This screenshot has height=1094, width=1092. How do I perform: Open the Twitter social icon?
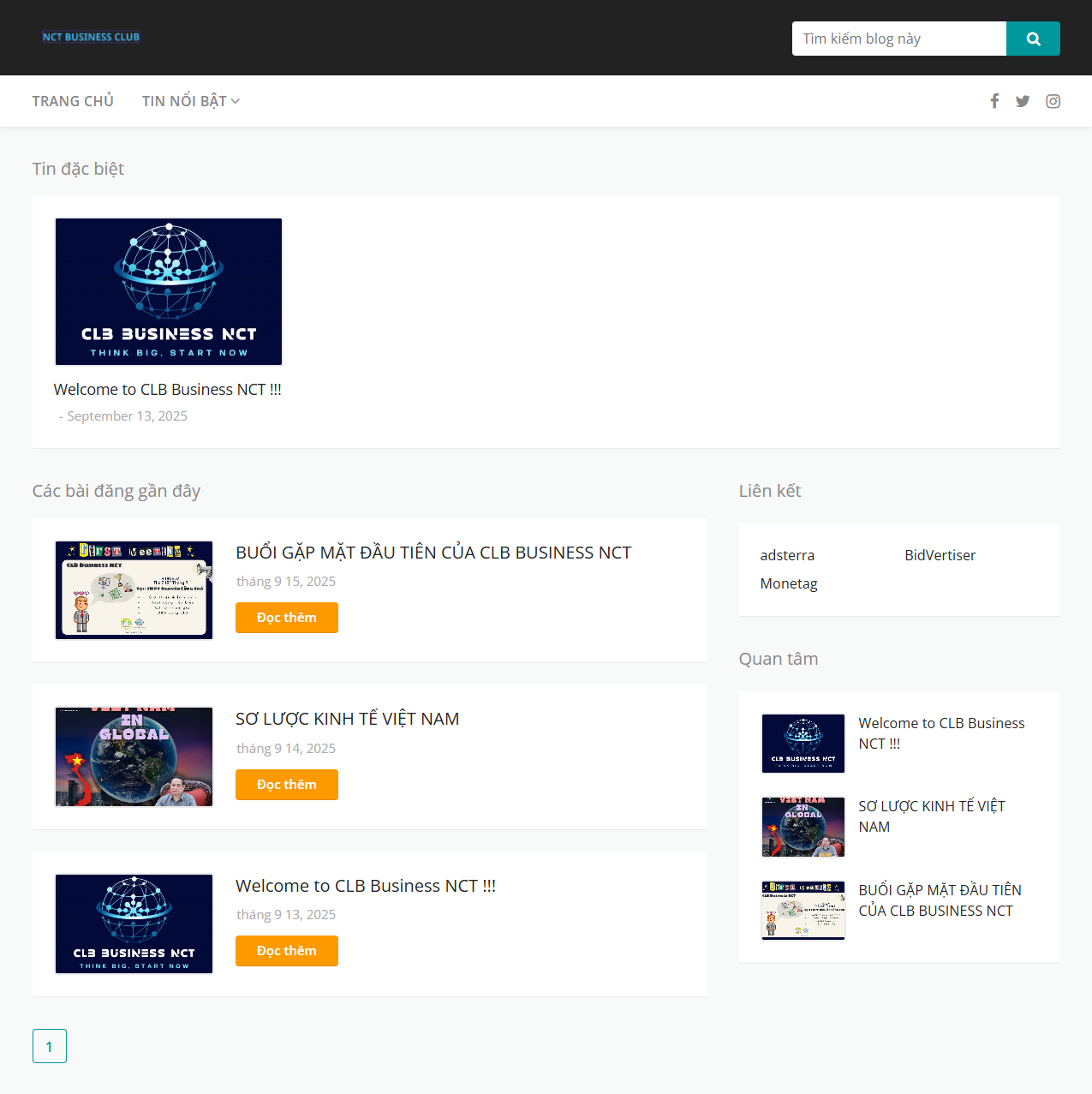point(1023,101)
